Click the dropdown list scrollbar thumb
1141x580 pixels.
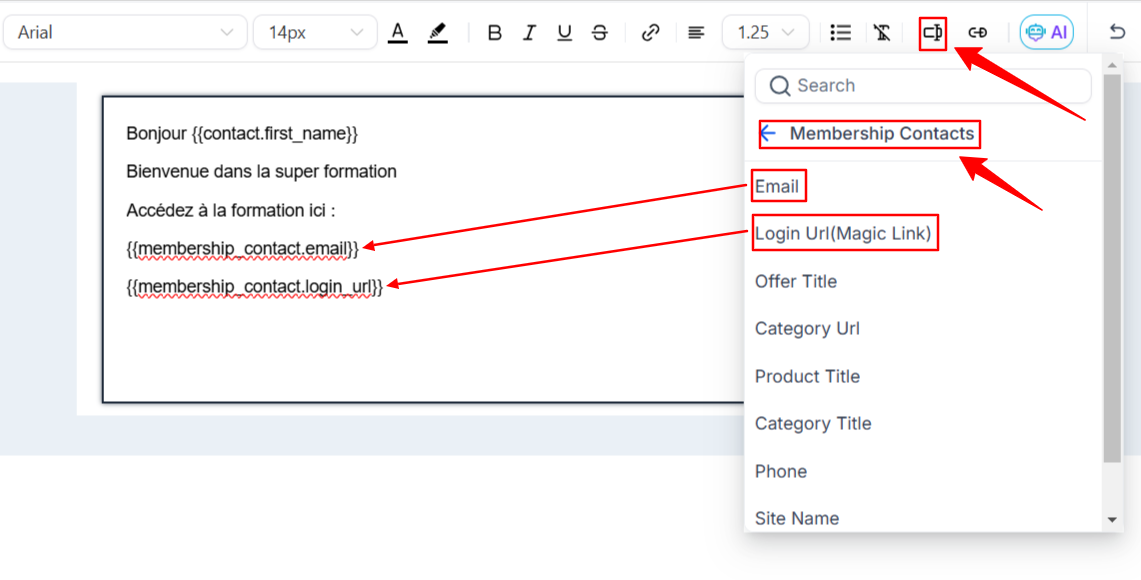pos(1112,268)
